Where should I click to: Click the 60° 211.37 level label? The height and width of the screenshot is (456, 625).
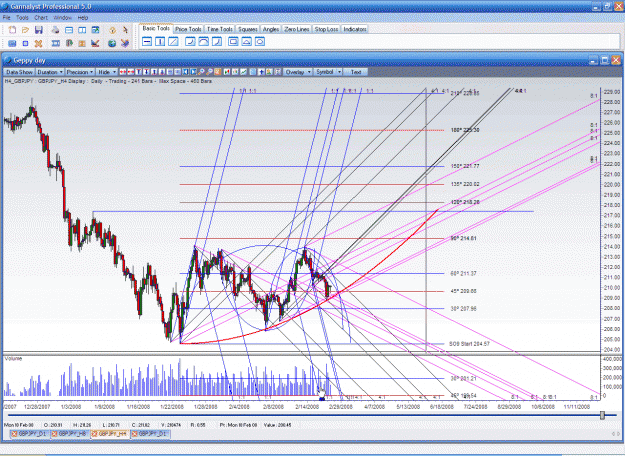point(463,273)
